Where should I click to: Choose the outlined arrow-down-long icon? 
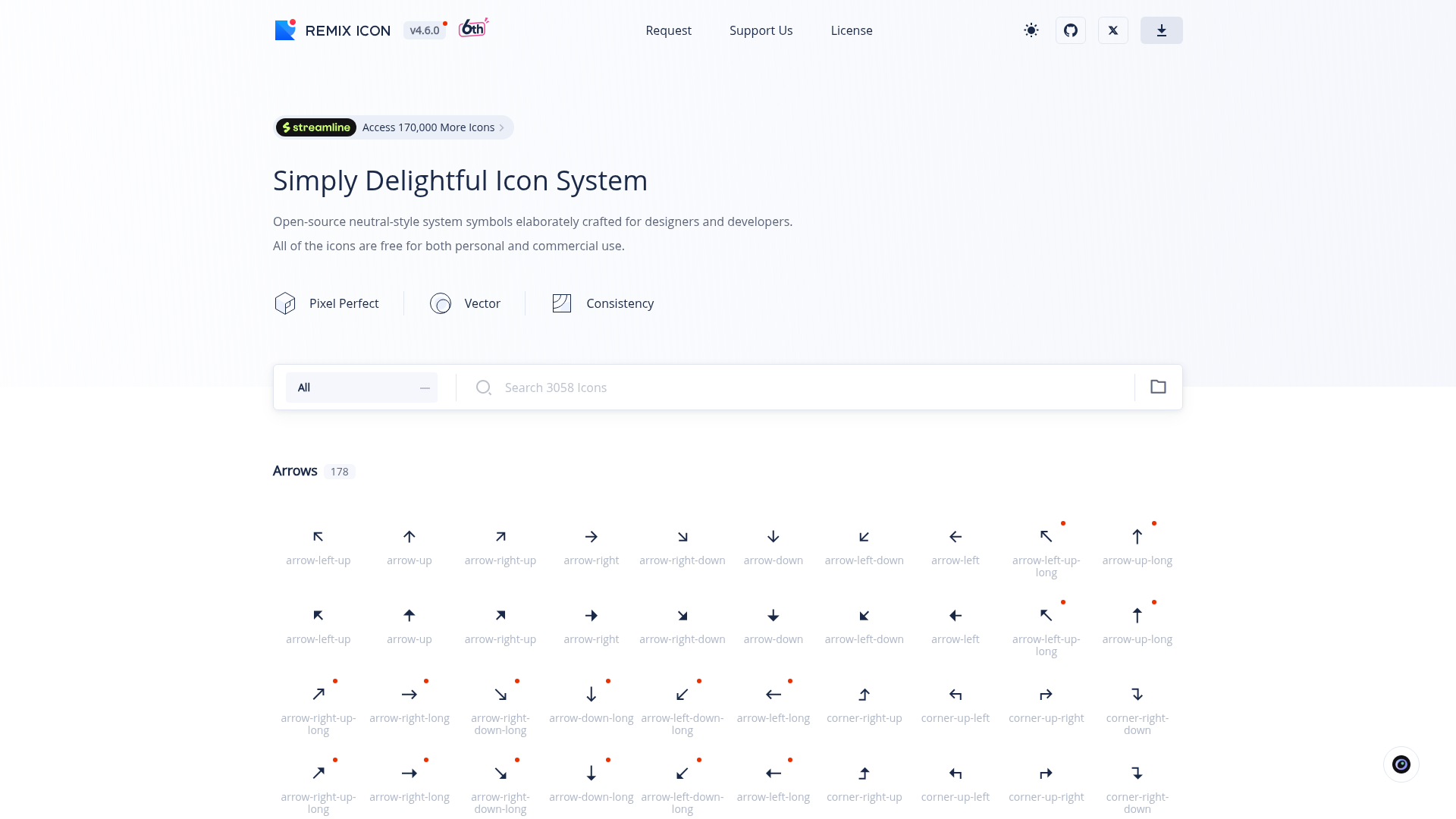(591, 695)
